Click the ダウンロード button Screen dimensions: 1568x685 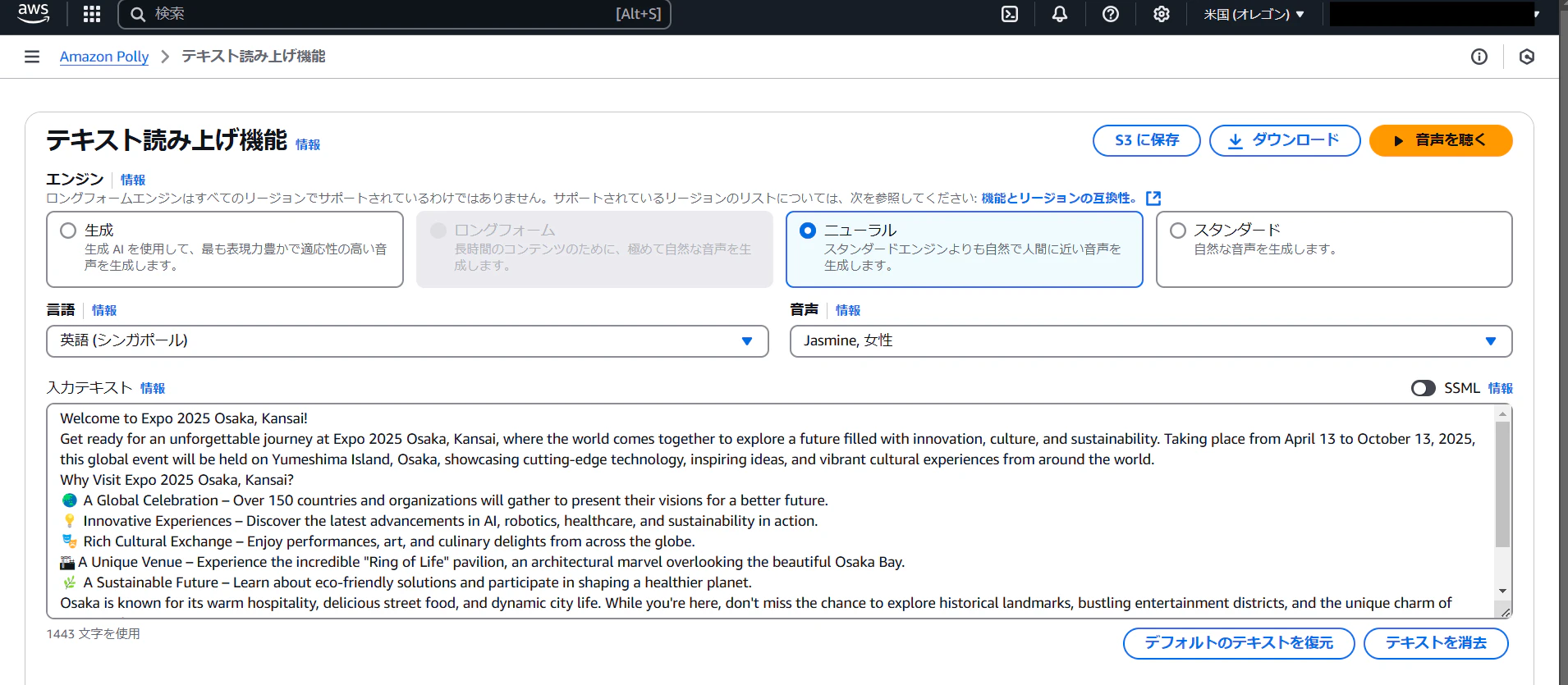coord(1285,140)
